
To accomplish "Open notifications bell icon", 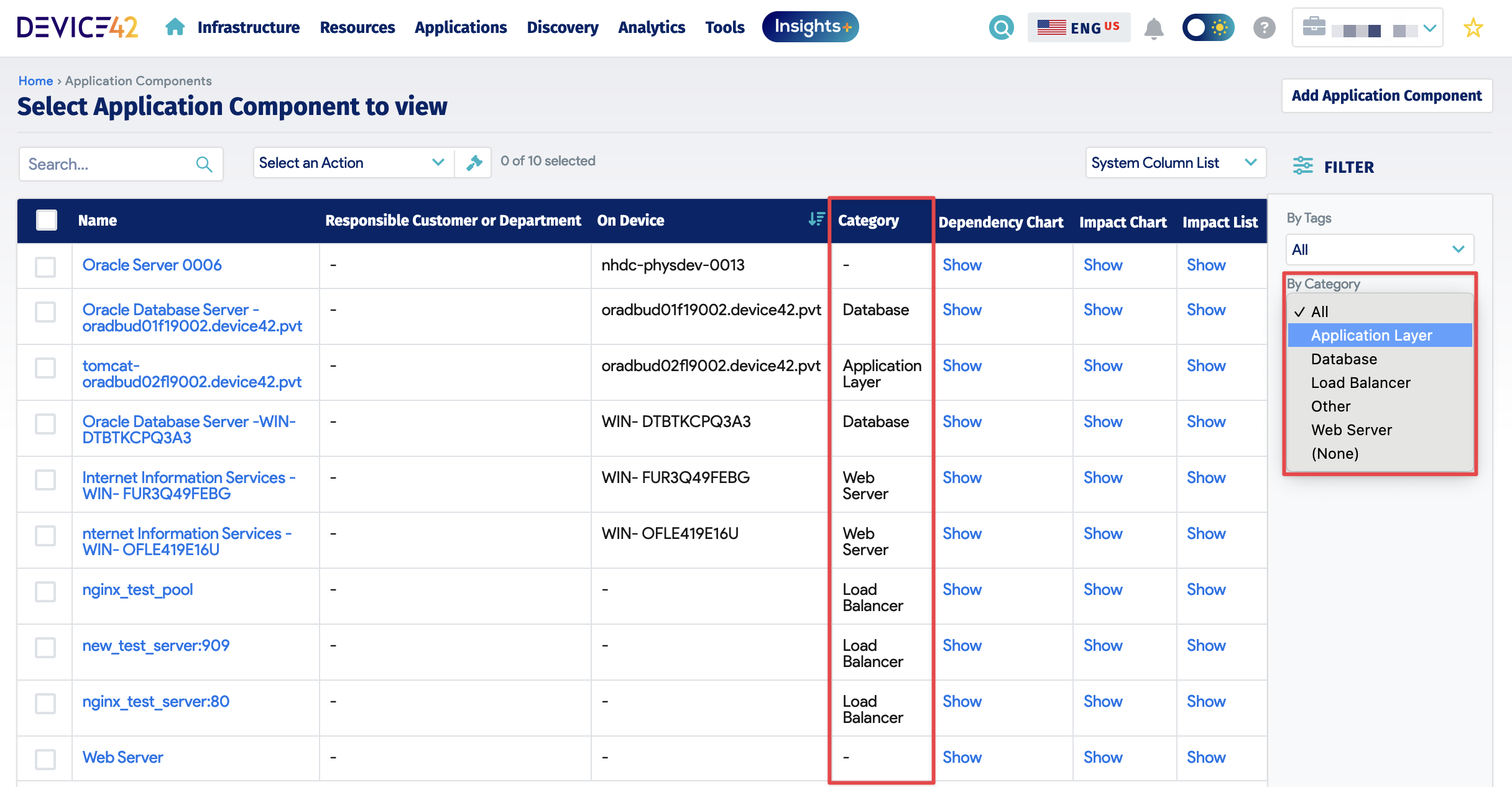I will coord(1153,28).
